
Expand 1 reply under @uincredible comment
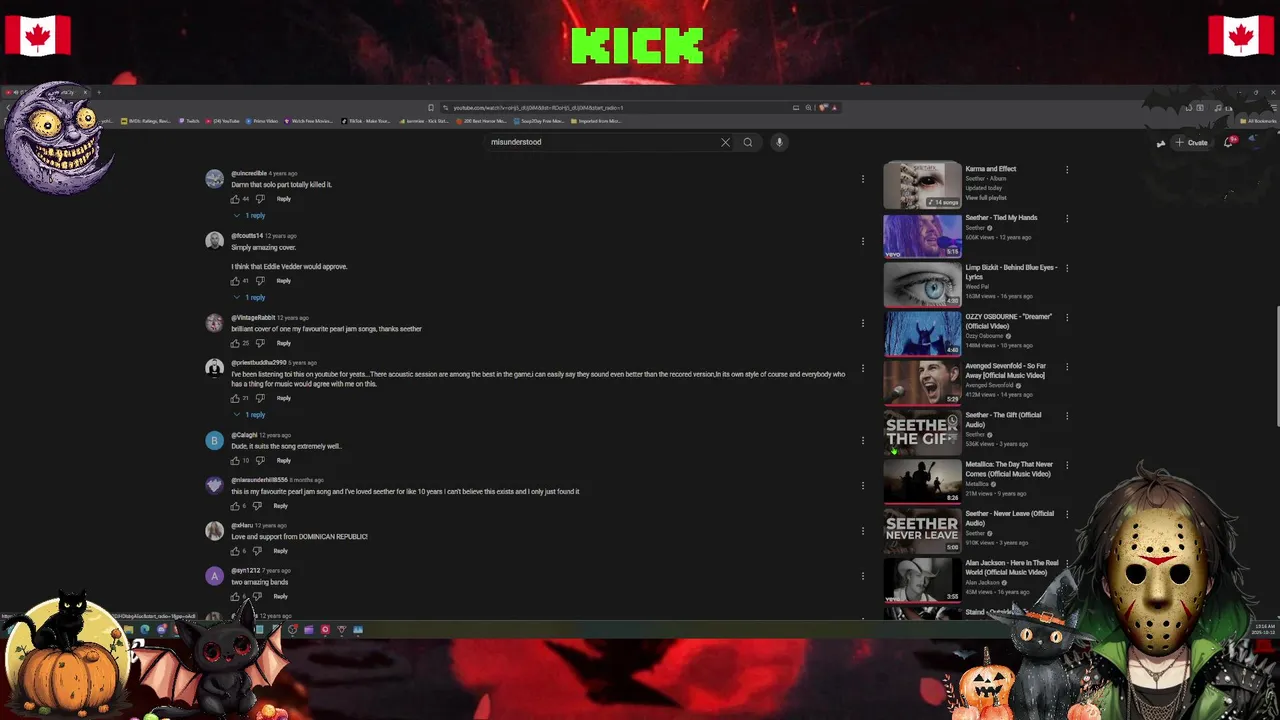250,216
